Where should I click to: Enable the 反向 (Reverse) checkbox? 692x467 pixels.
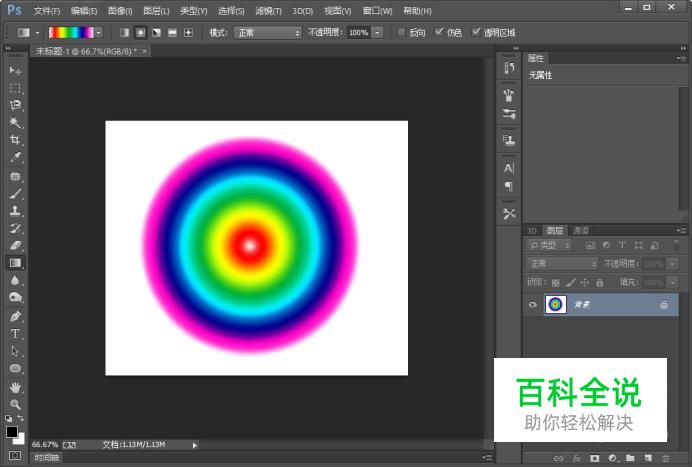point(402,33)
